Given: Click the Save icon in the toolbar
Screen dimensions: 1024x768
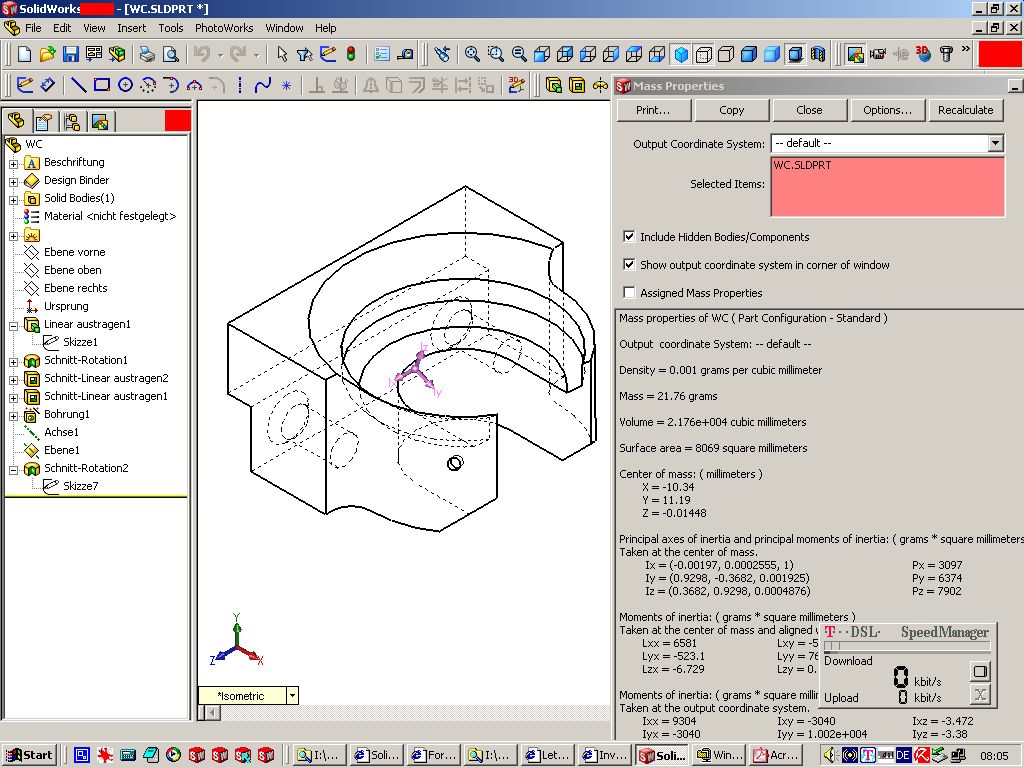Looking at the screenshot, I should 71,54.
